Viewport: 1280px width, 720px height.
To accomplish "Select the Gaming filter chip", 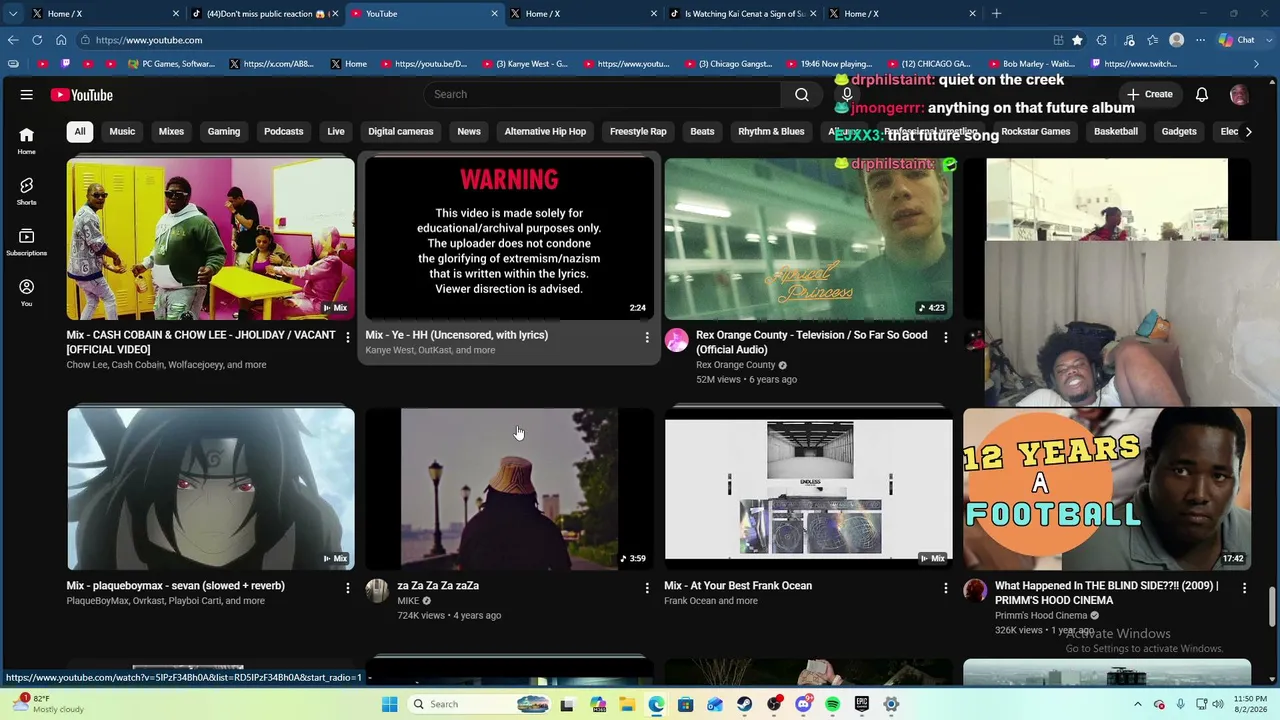I will (x=224, y=131).
